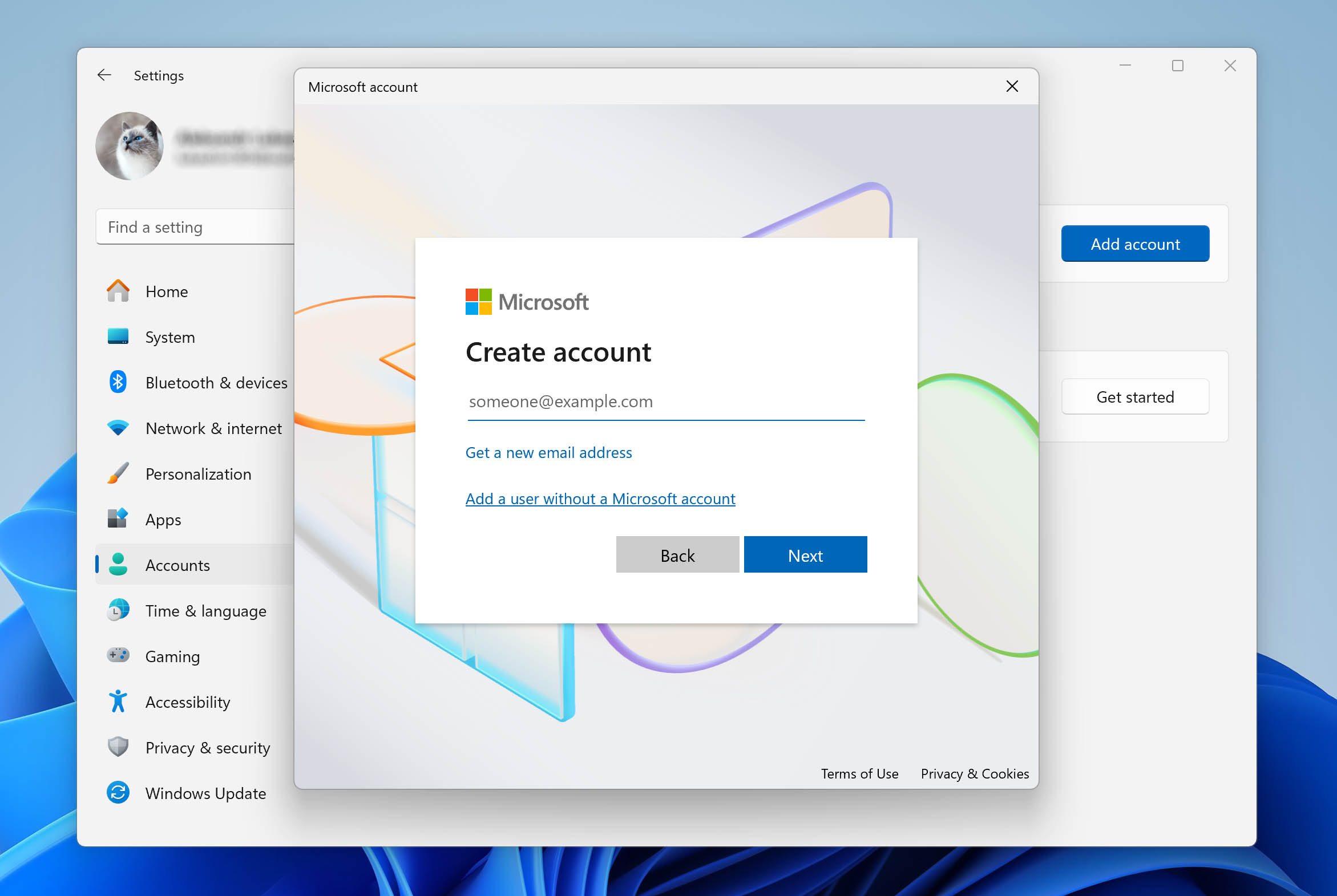Close the Microsoft account dialog
Image resolution: width=1337 pixels, height=896 pixels.
point(1012,86)
